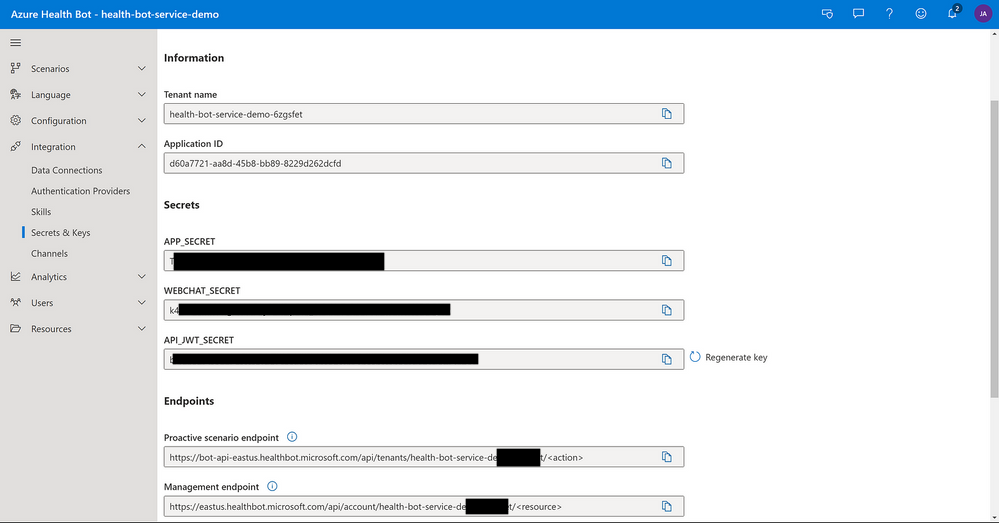Click the Secrets section heading
The width and height of the screenshot is (999, 523).
[182, 204]
